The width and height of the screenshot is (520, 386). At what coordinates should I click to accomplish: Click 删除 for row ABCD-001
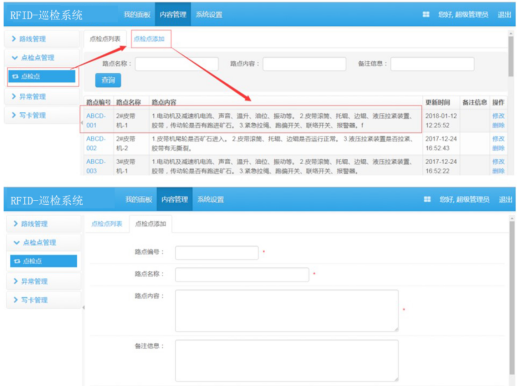tap(498, 125)
